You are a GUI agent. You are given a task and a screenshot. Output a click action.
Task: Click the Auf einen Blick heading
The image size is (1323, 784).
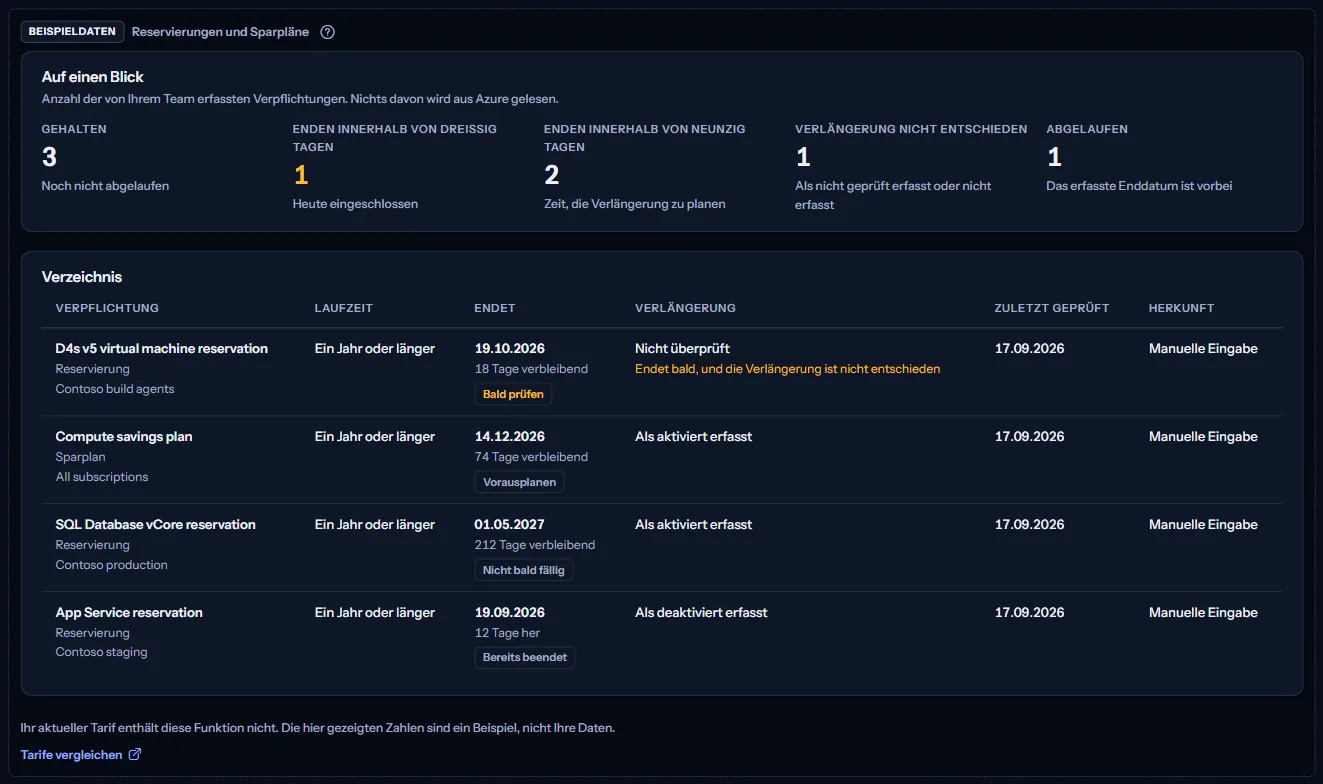pos(93,77)
